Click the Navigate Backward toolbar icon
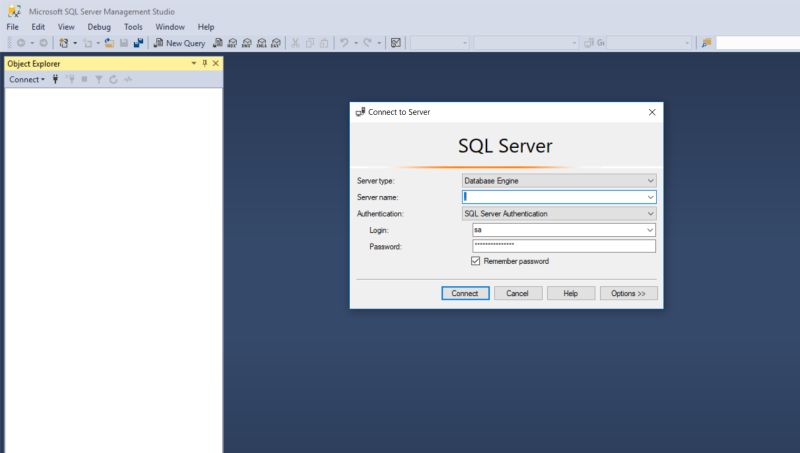 pos(21,43)
